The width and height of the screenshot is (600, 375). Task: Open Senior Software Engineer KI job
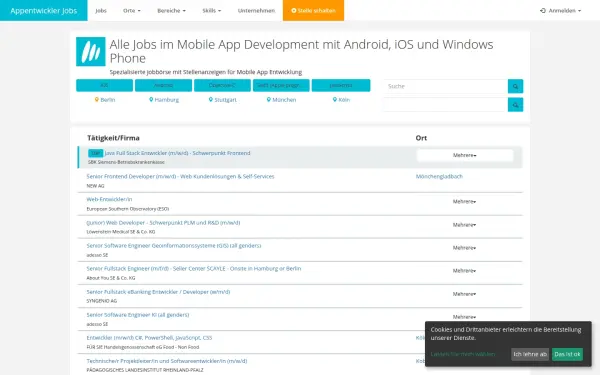pos(138,315)
